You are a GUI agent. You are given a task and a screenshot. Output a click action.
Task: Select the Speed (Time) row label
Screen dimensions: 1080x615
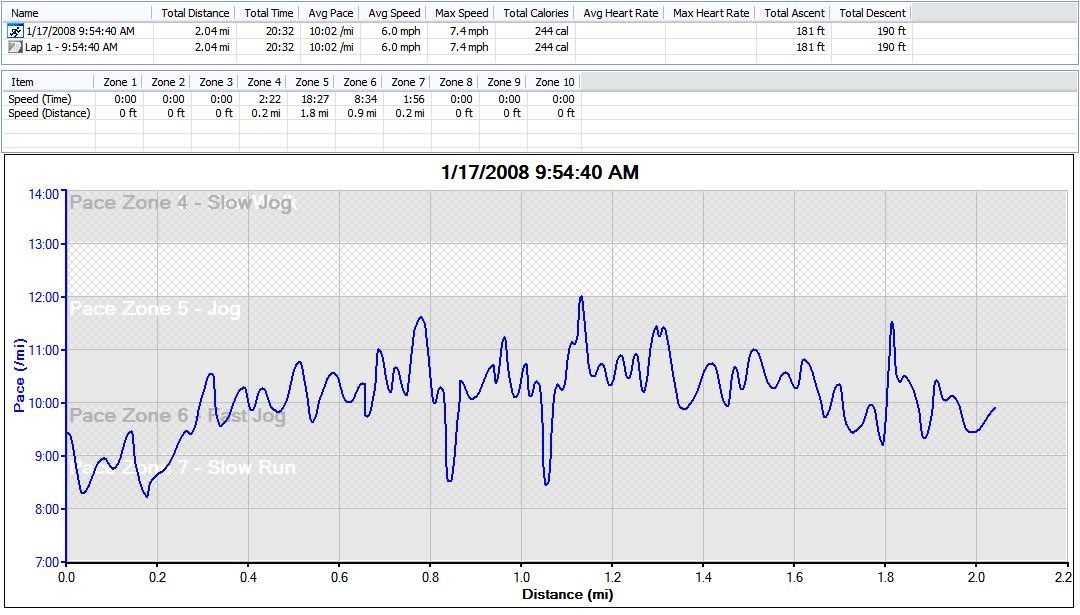click(39, 99)
